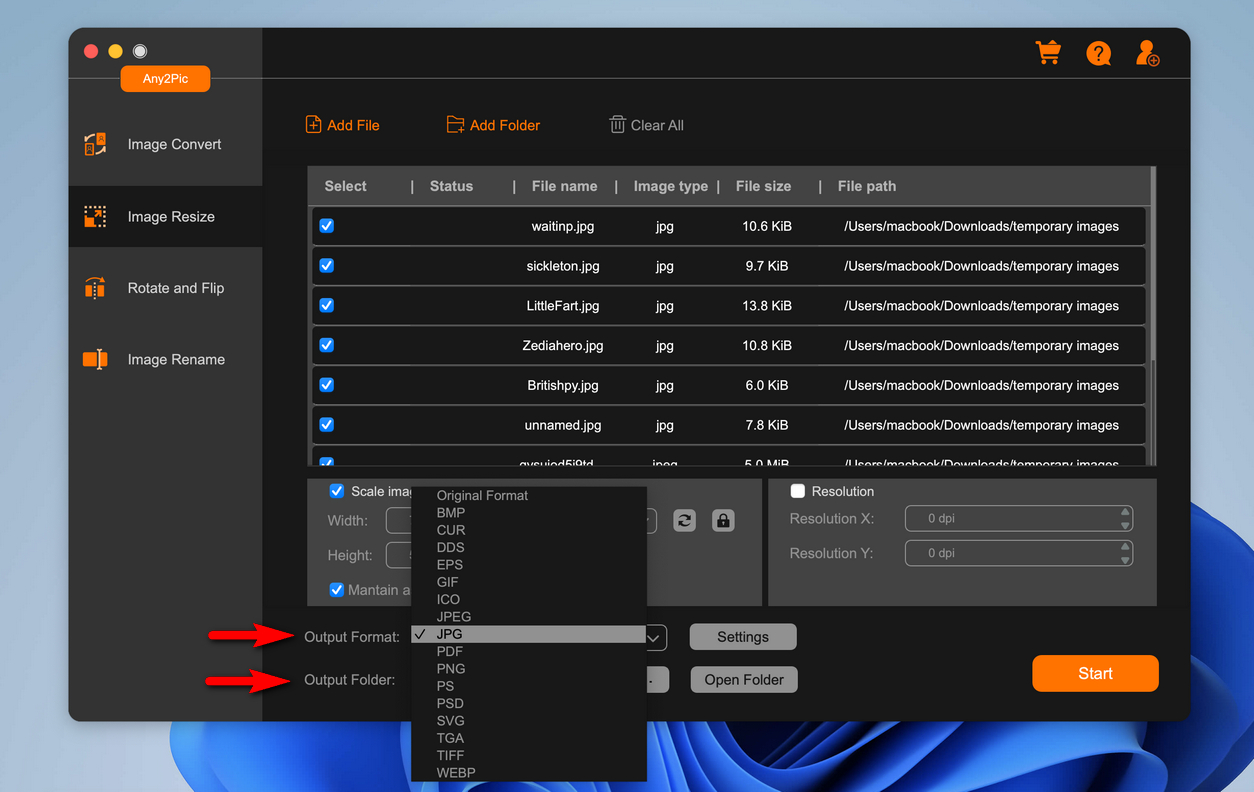This screenshot has width=1254, height=792.
Task: Click the shopping cart icon
Action: [x=1048, y=51]
